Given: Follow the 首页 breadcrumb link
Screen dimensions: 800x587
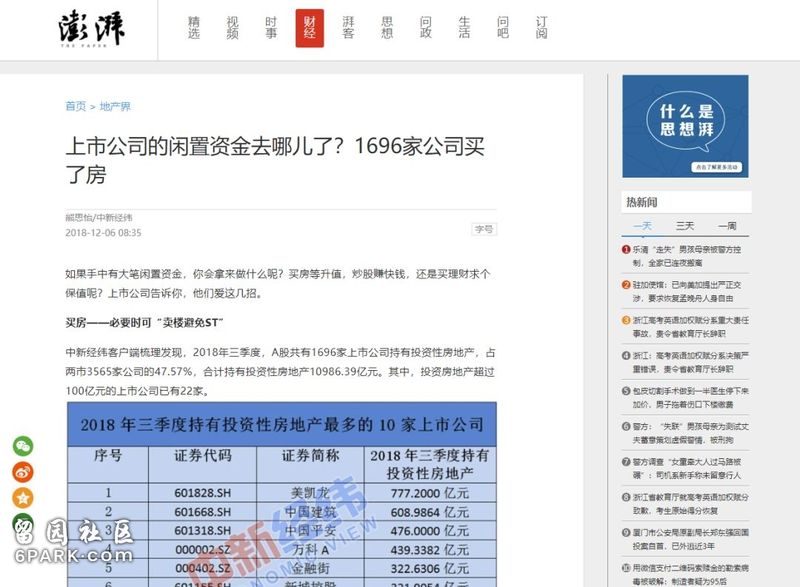Looking at the screenshot, I should click(76, 106).
